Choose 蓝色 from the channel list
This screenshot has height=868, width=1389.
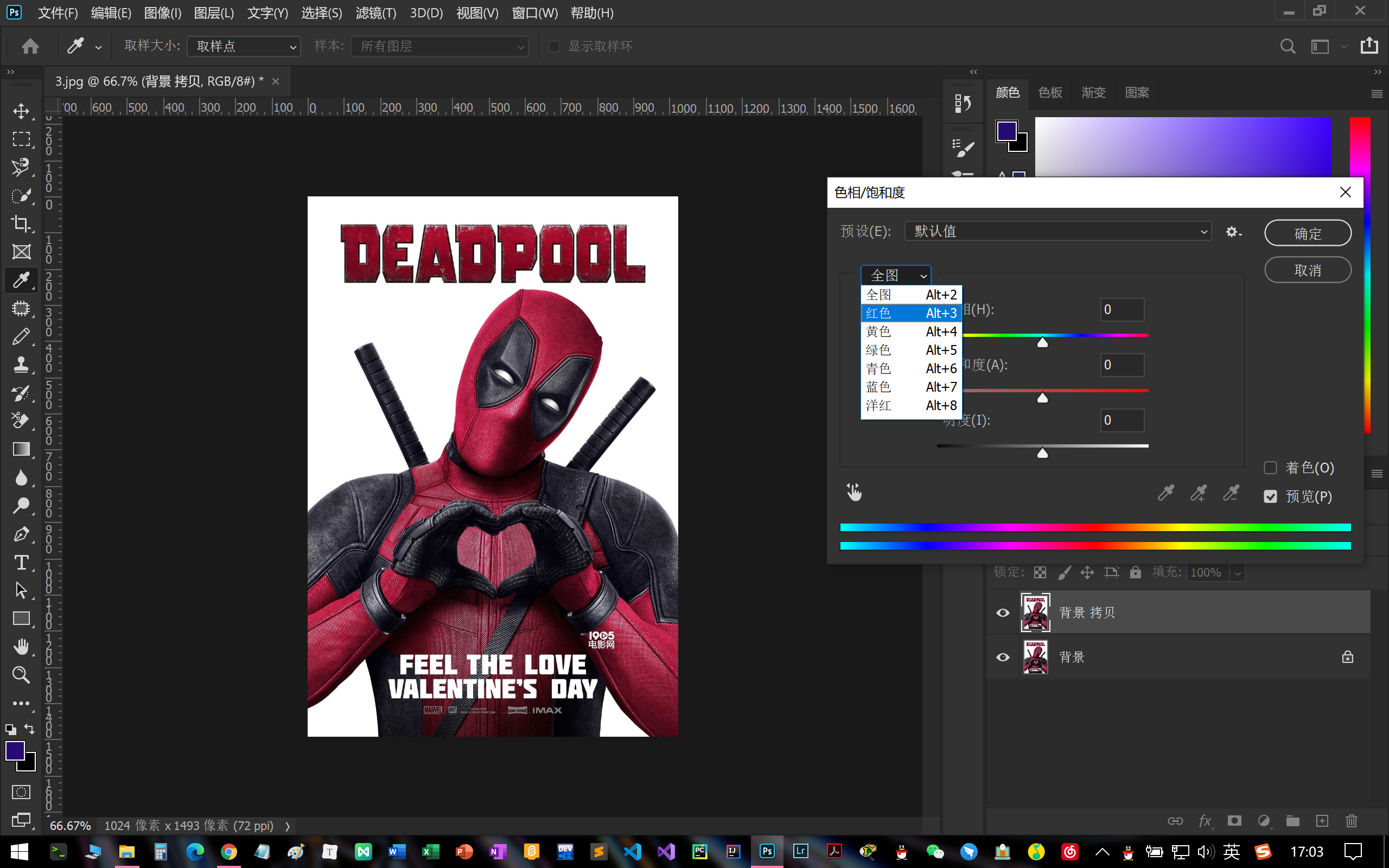(911, 387)
